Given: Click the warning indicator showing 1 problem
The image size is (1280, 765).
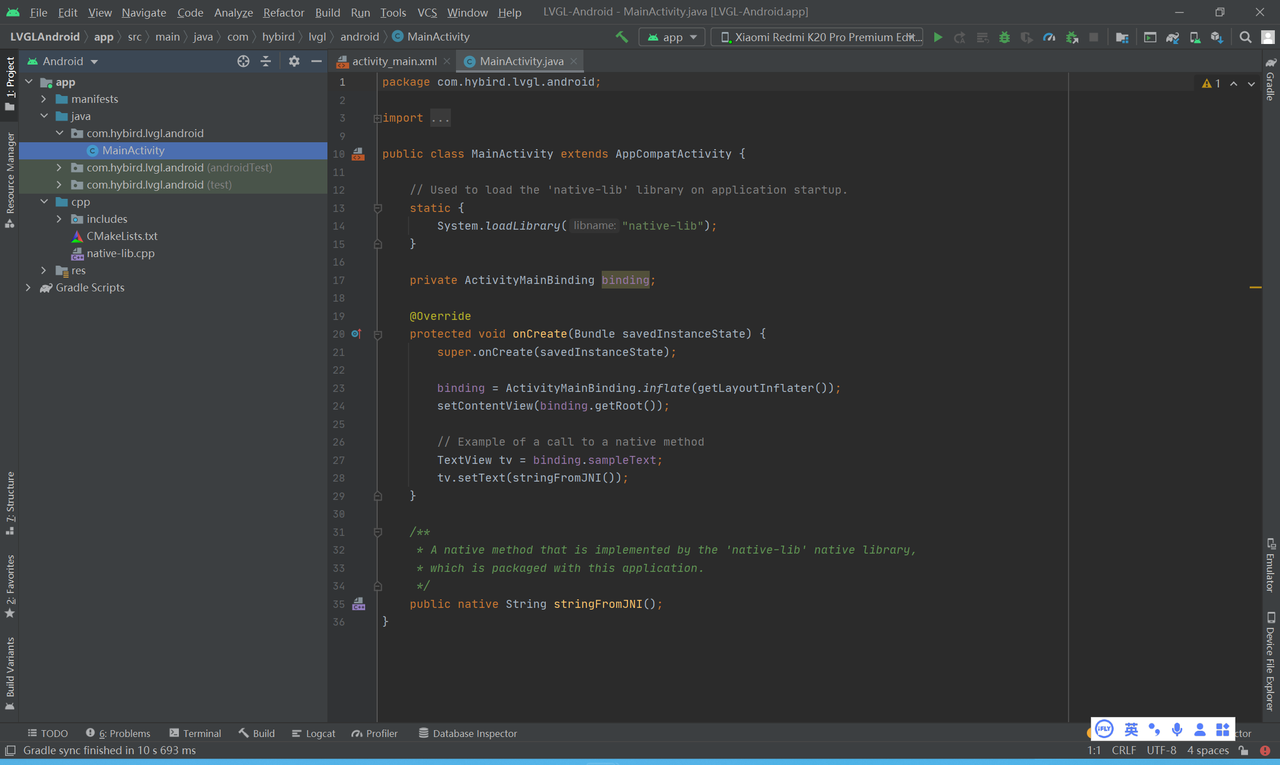Looking at the screenshot, I should [x=1211, y=84].
